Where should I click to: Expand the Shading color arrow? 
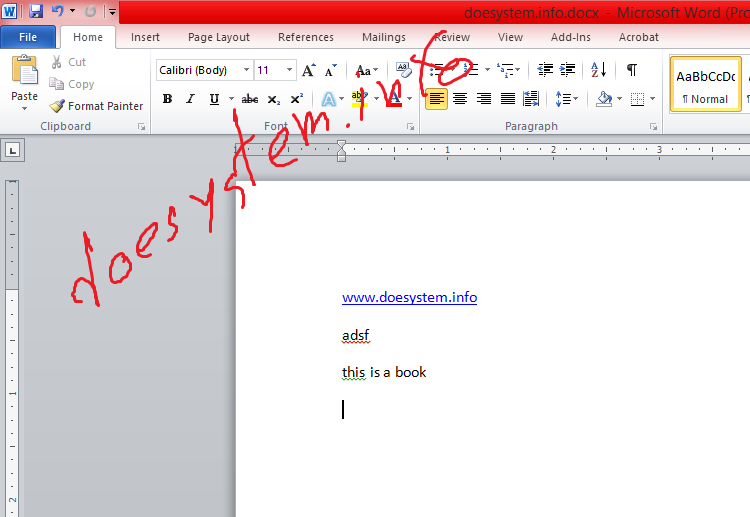coord(619,99)
